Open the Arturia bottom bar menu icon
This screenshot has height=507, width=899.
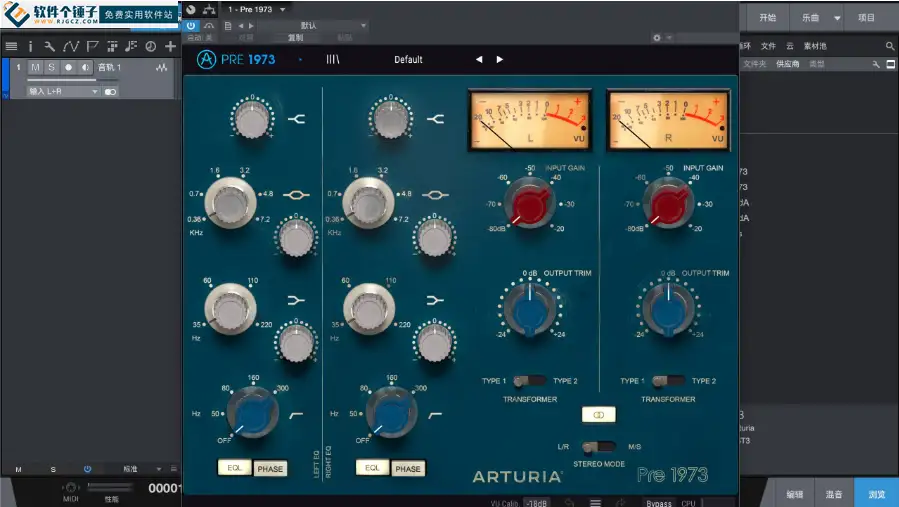point(596,503)
